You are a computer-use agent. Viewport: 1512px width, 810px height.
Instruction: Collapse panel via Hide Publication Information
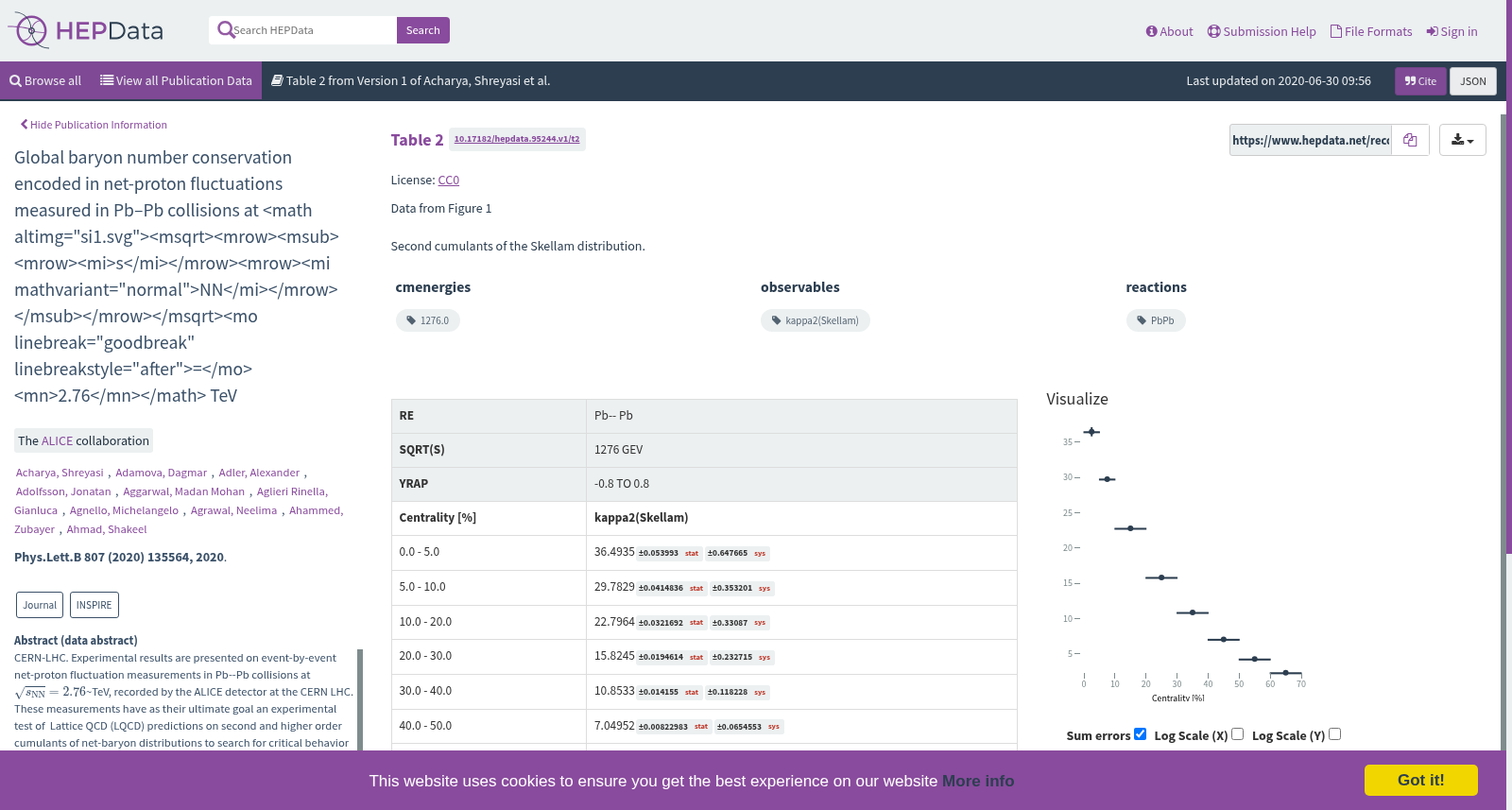tap(94, 125)
